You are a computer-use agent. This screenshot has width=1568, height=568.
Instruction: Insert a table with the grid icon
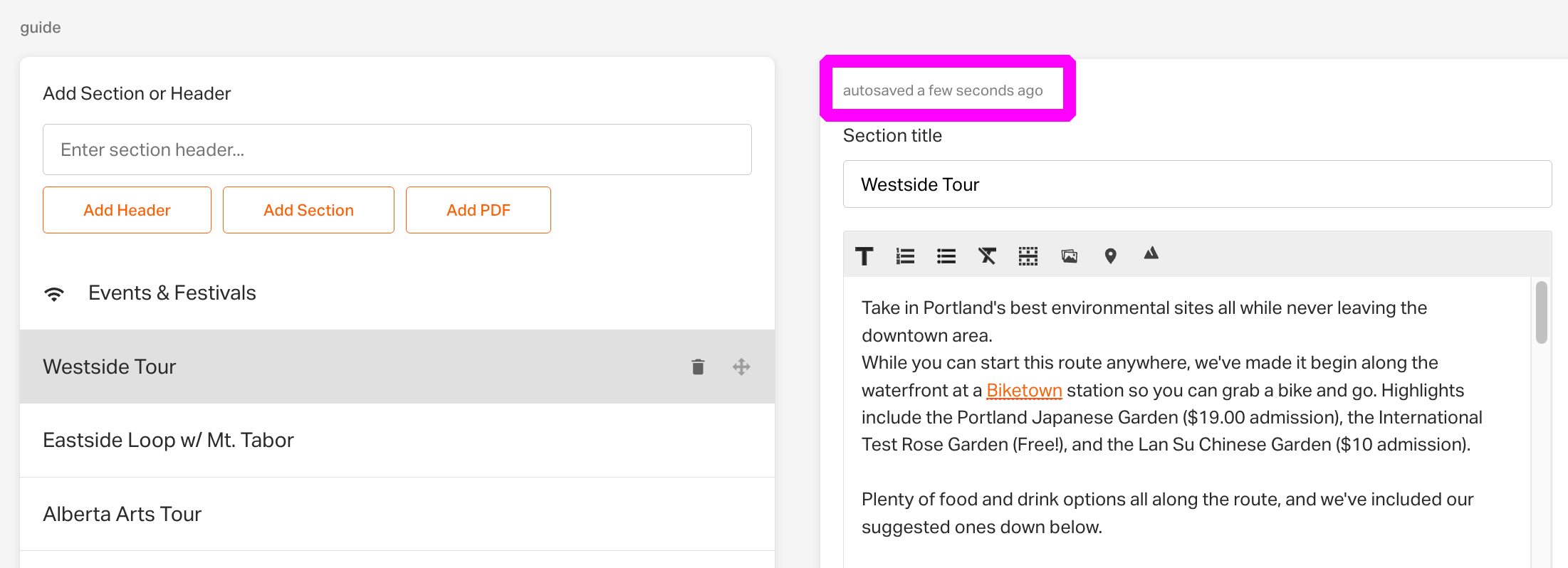1028,256
